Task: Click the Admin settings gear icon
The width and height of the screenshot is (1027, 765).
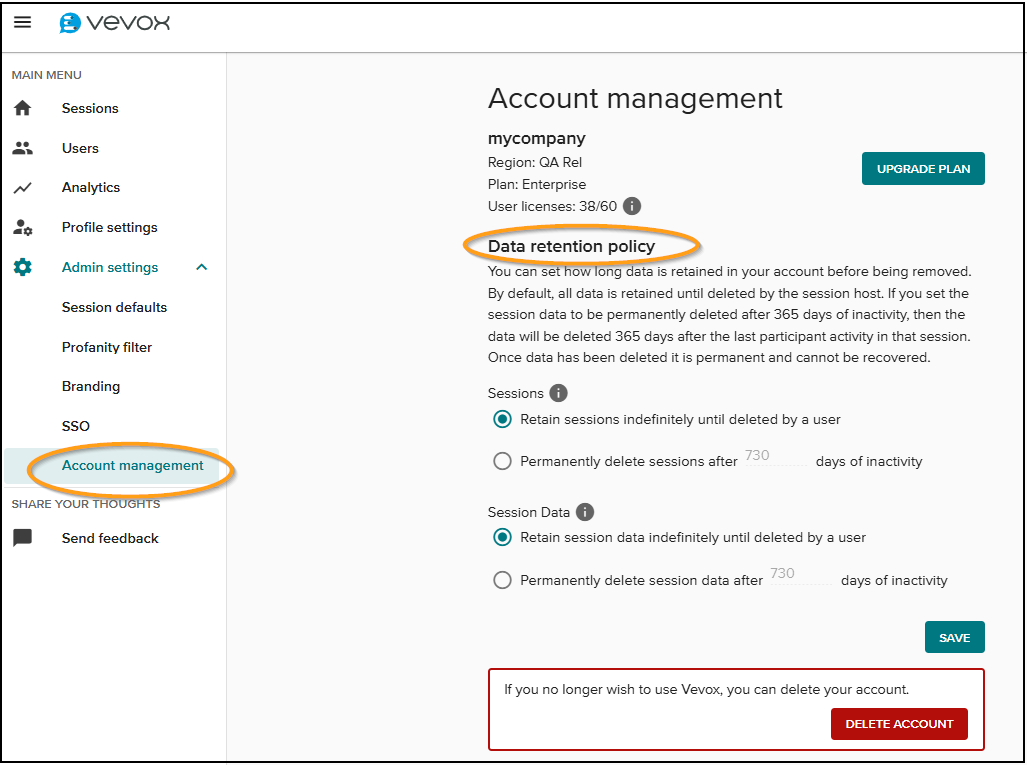Action: (x=22, y=267)
